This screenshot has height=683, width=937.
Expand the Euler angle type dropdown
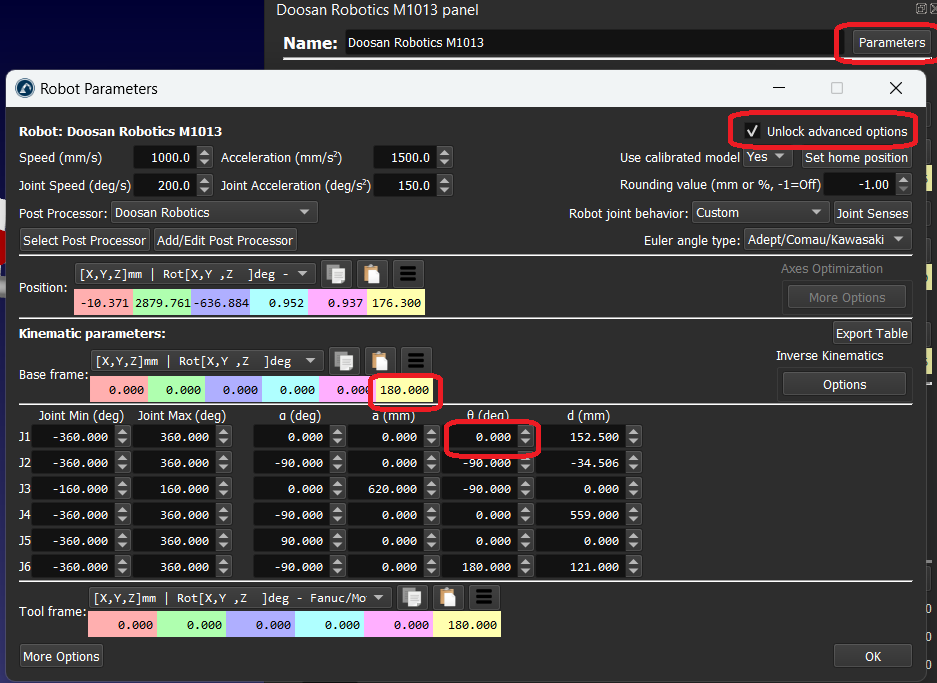(827, 240)
